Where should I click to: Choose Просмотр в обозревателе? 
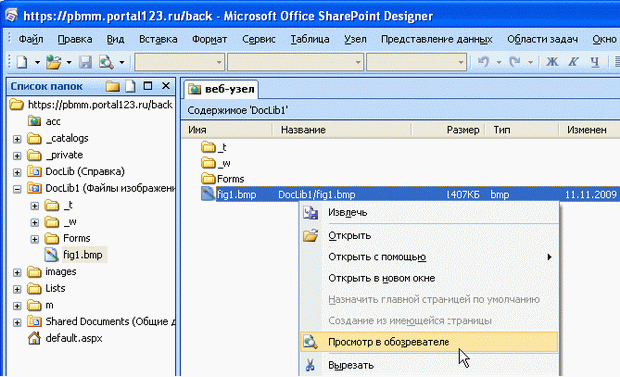pos(429,342)
